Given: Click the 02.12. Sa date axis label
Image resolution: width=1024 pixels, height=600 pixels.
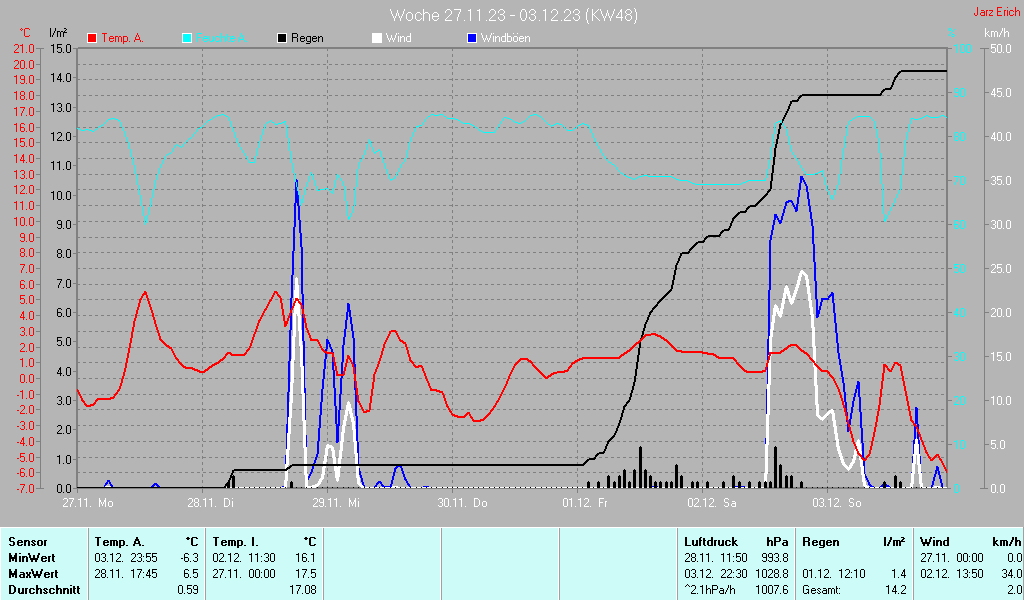Looking at the screenshot, I should pyautogui.click(x=712, y=503).
